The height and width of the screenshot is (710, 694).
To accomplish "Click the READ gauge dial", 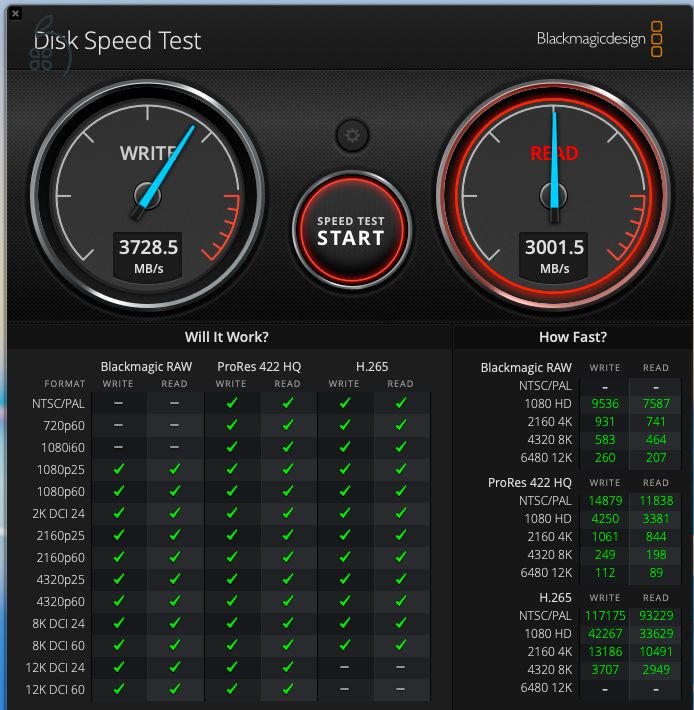I will (x=553, y=196).
